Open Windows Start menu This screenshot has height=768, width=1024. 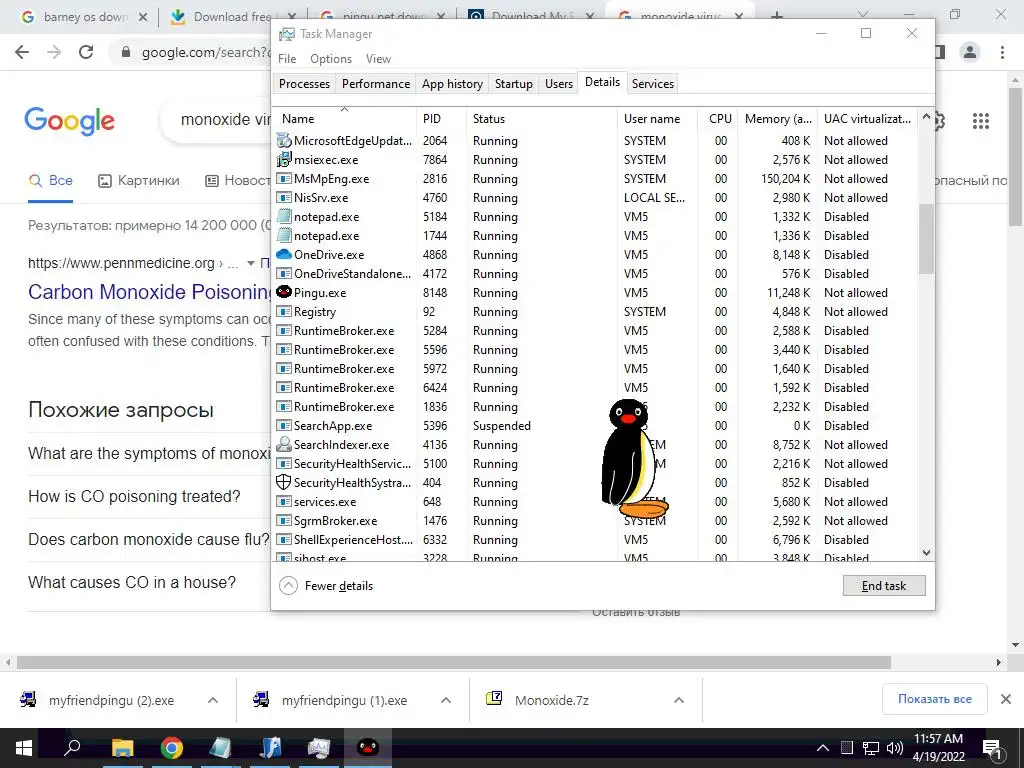pos(23,748)
